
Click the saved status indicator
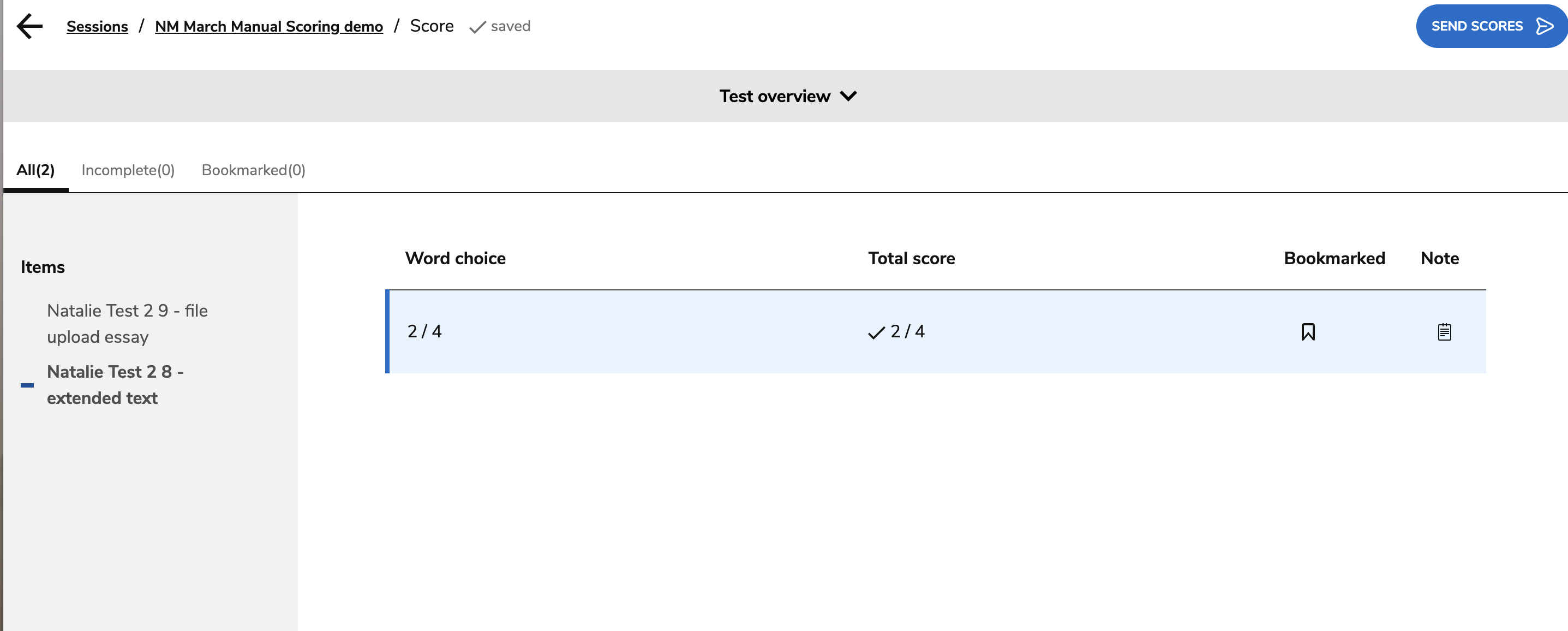(x=500, y=26)
